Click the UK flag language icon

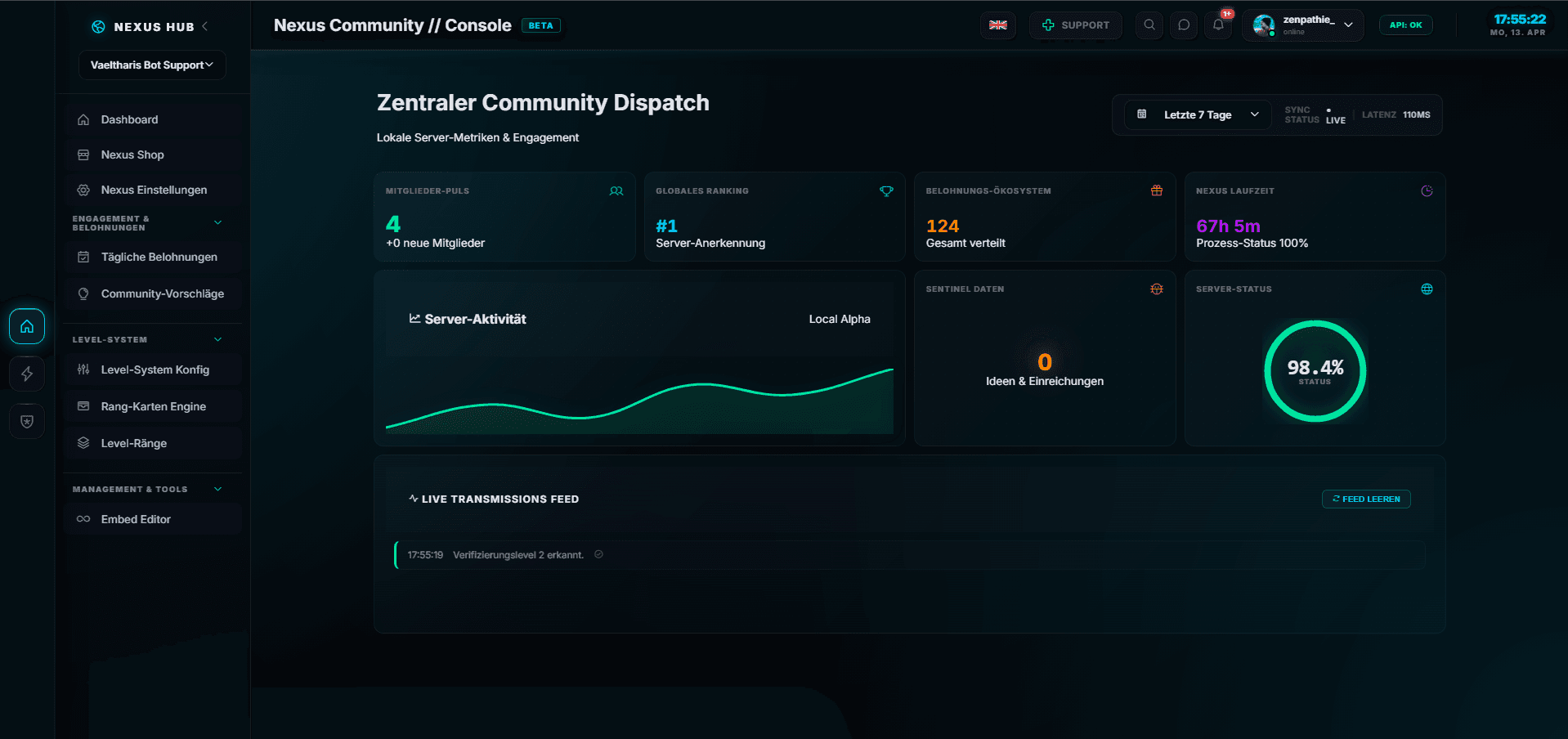coord(997,25)
